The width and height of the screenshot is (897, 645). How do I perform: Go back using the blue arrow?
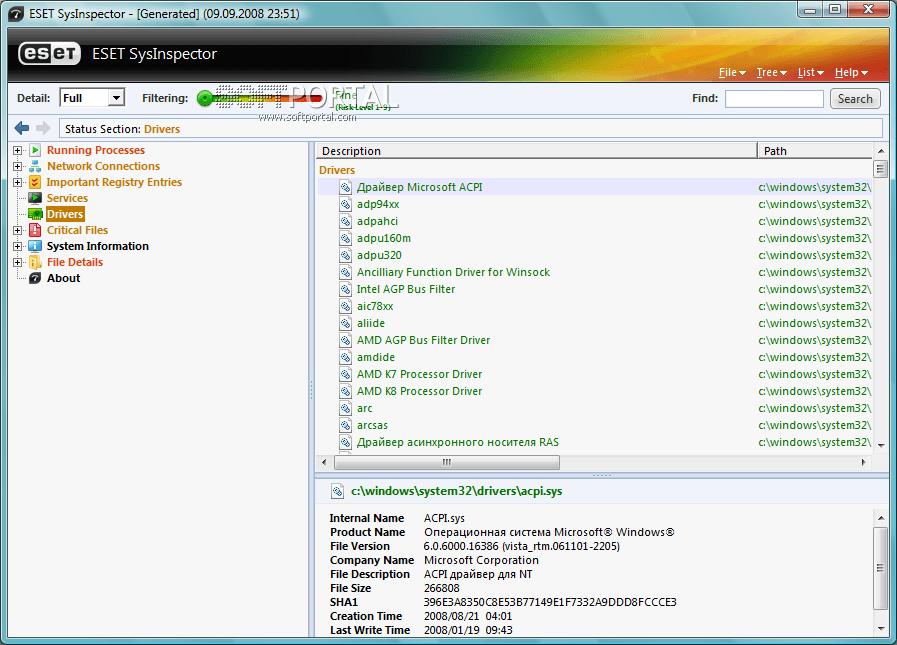point(22,128)
